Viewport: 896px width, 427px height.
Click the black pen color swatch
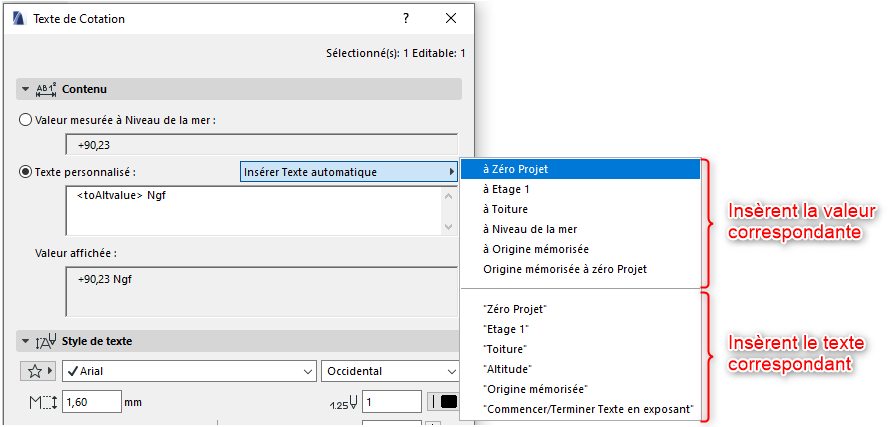(x=449, y=402)
